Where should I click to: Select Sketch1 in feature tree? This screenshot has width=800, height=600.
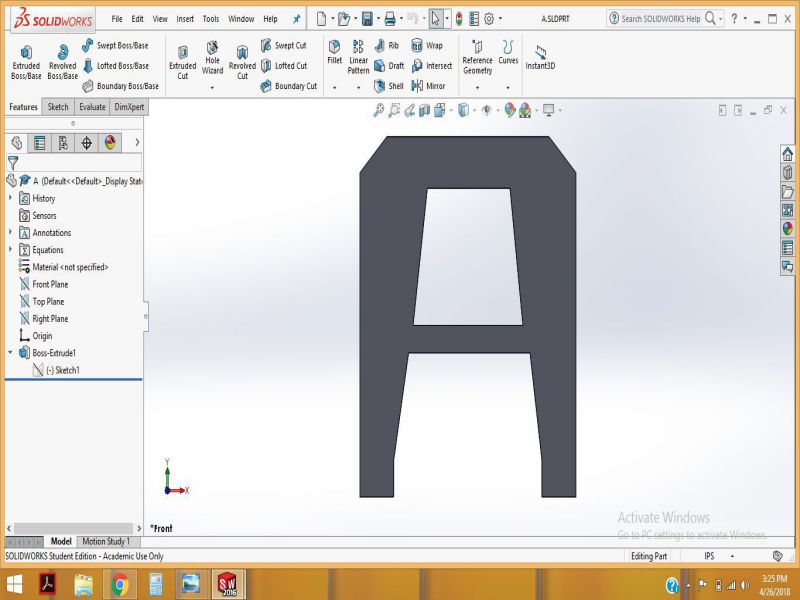point(56,370)
